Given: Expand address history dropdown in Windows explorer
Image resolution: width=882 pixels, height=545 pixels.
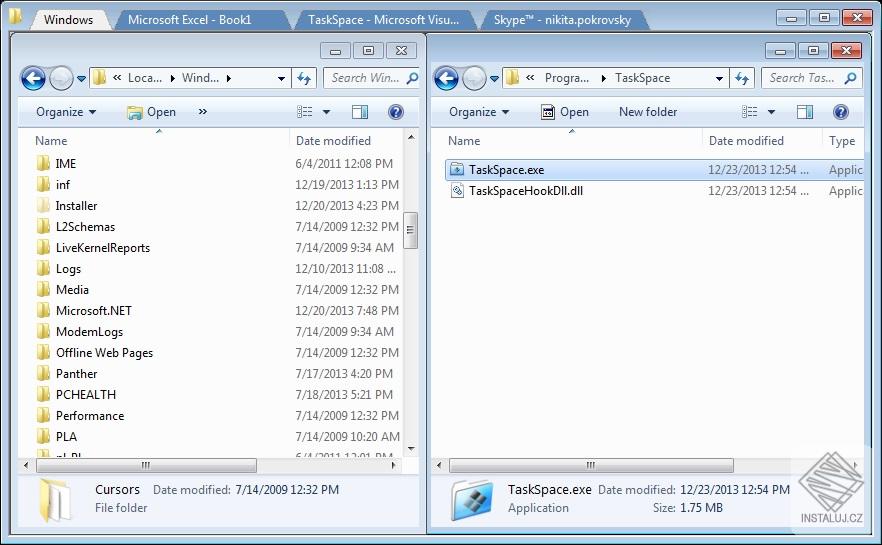Looking at the screenshot, I should 281,79.
